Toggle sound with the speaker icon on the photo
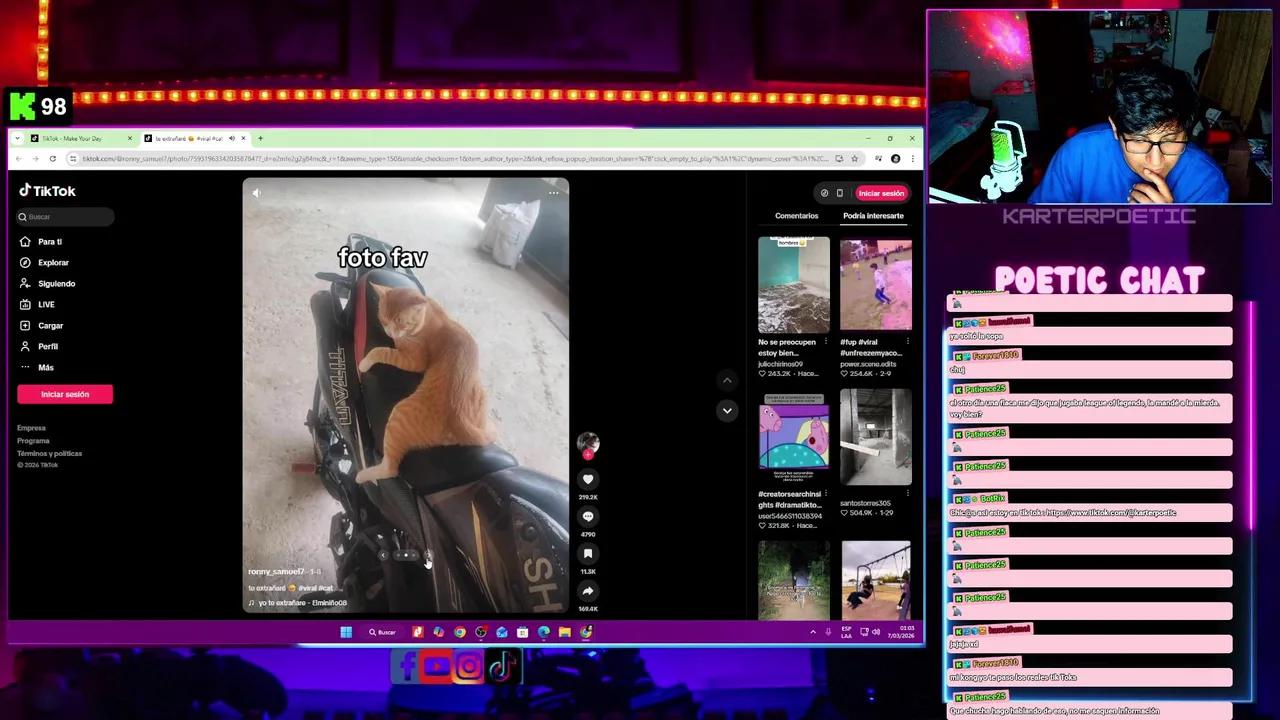This screenshot has height=720, width=1280. point(256,193)
